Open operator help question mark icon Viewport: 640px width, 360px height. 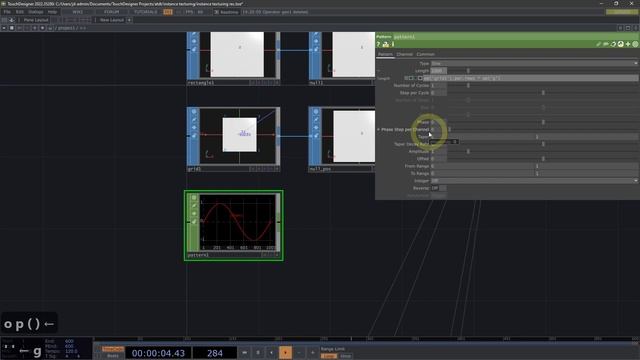click(x=378, y=44)
